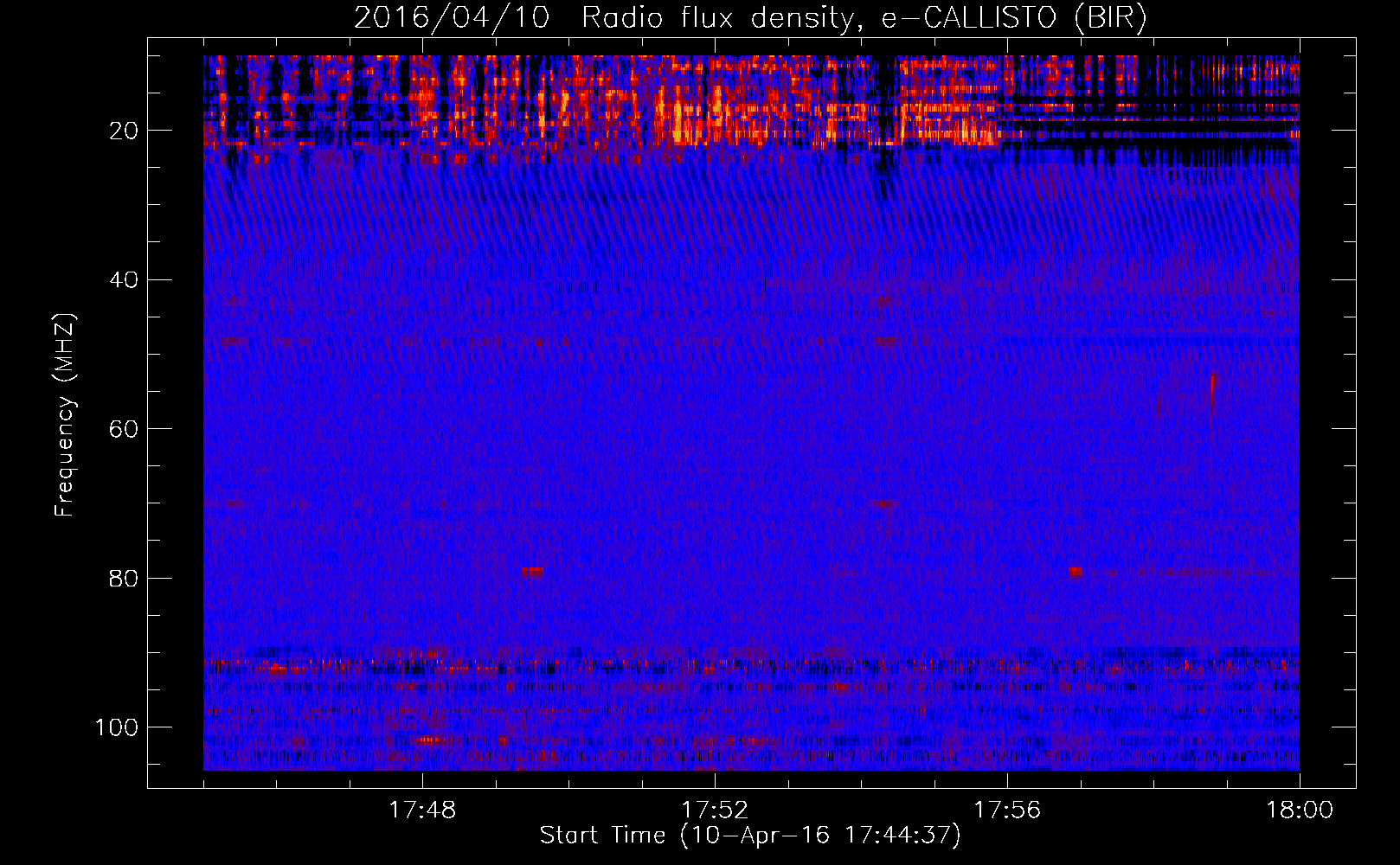Select the 18:00 time tick label
The width and height of the screenshot is (1400, 865).
1300,810
